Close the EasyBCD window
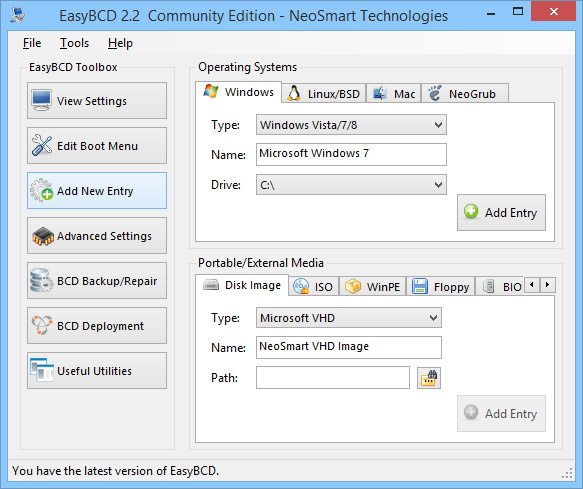Screen dimensions: 583x489 click(554, 12)
